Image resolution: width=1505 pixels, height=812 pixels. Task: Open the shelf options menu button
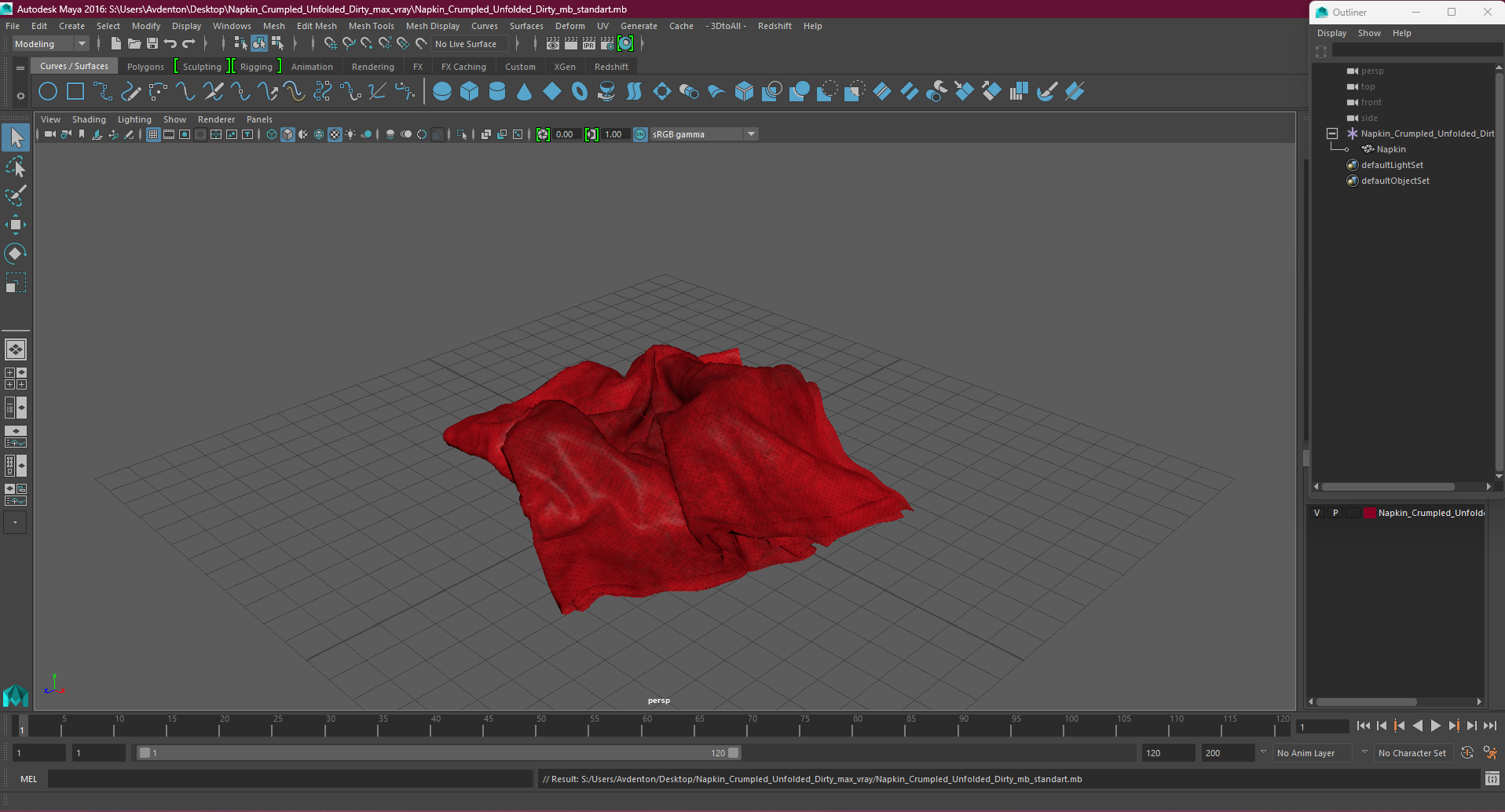(x=20, y=96)
